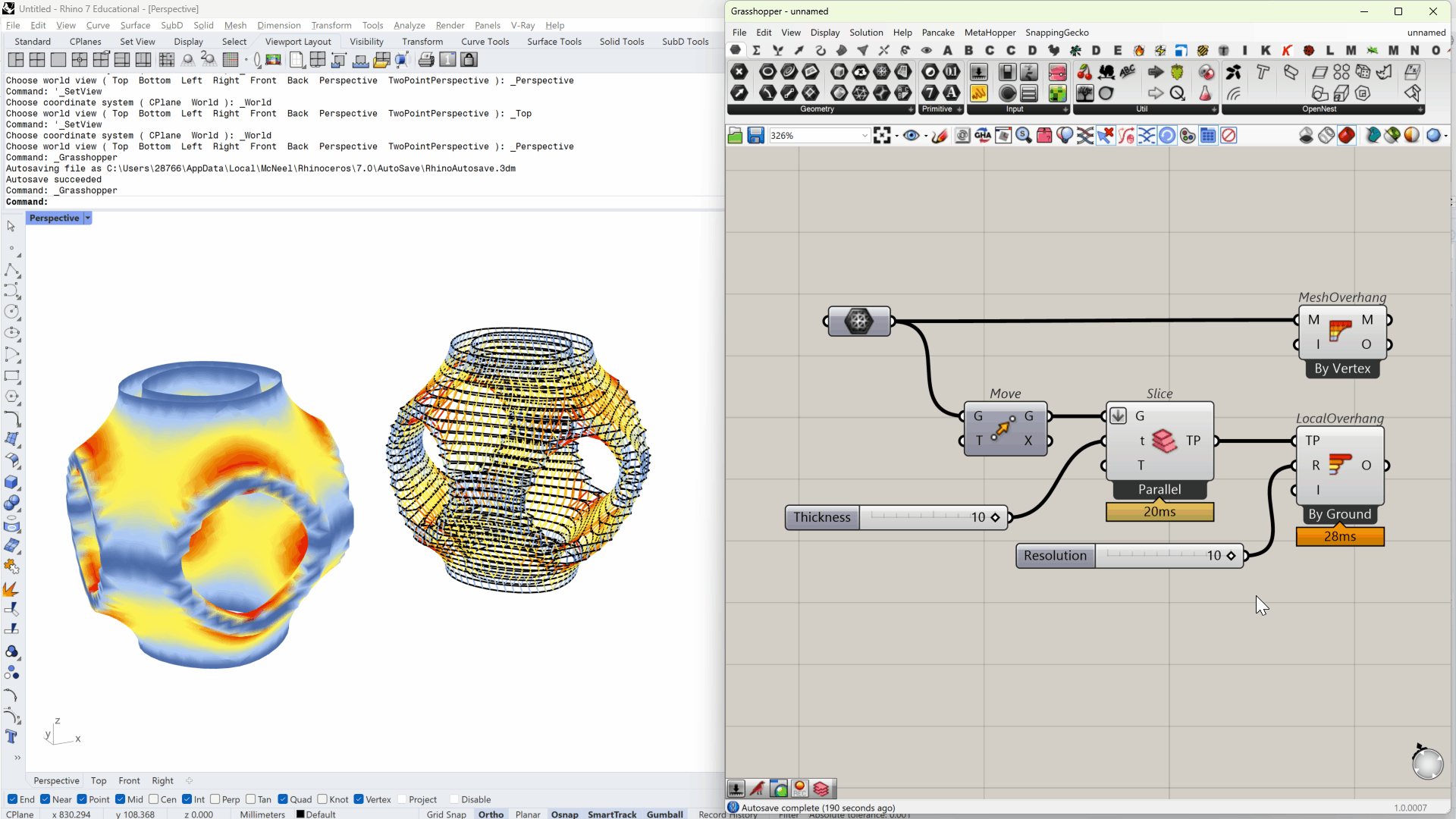This screenshot has height=819, width=1456.
Task: Select the Slice component icon
Action: 1164,441
